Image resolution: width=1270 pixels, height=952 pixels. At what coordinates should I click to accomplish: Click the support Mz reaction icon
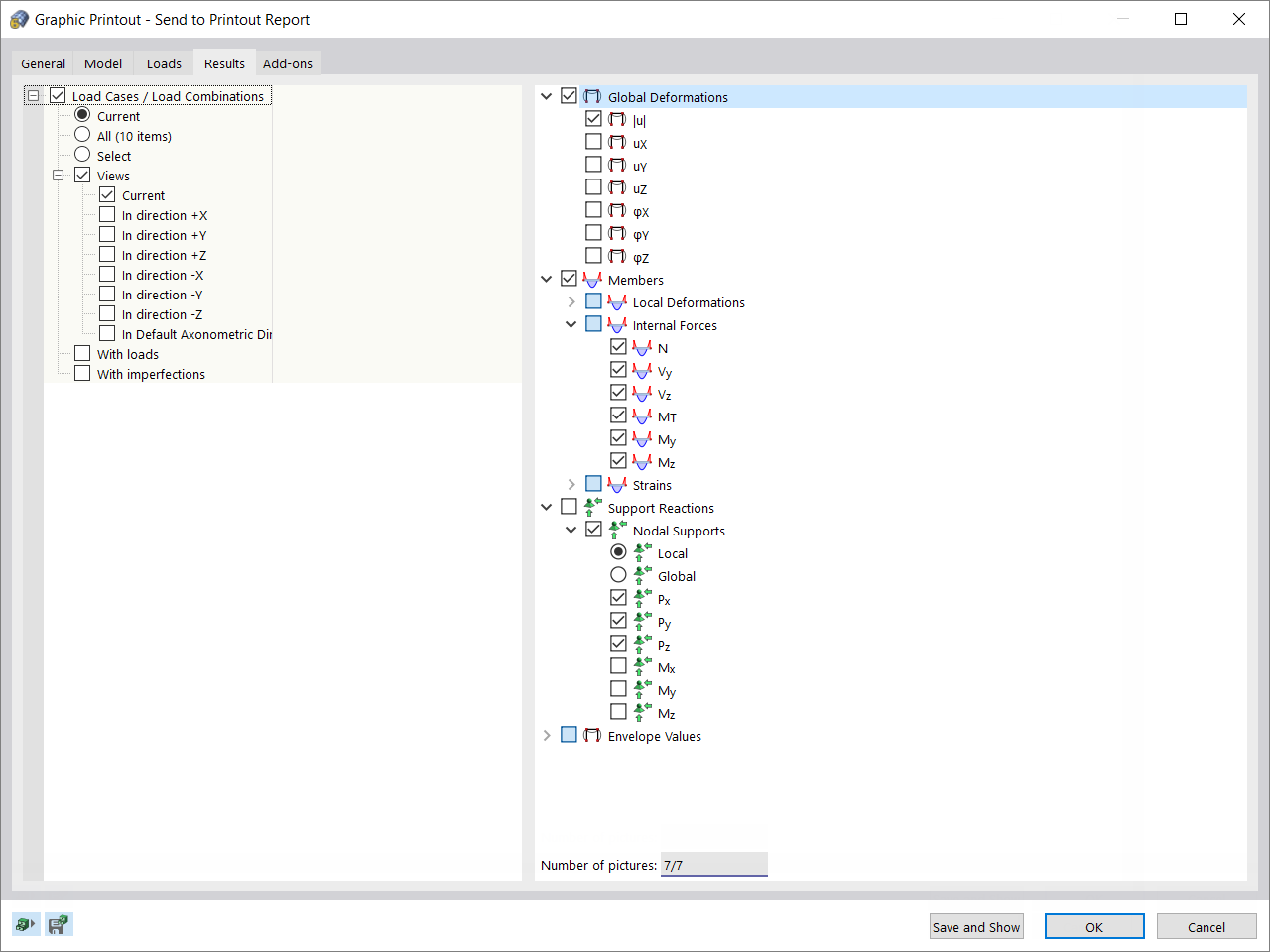click(x=642, y=712)
